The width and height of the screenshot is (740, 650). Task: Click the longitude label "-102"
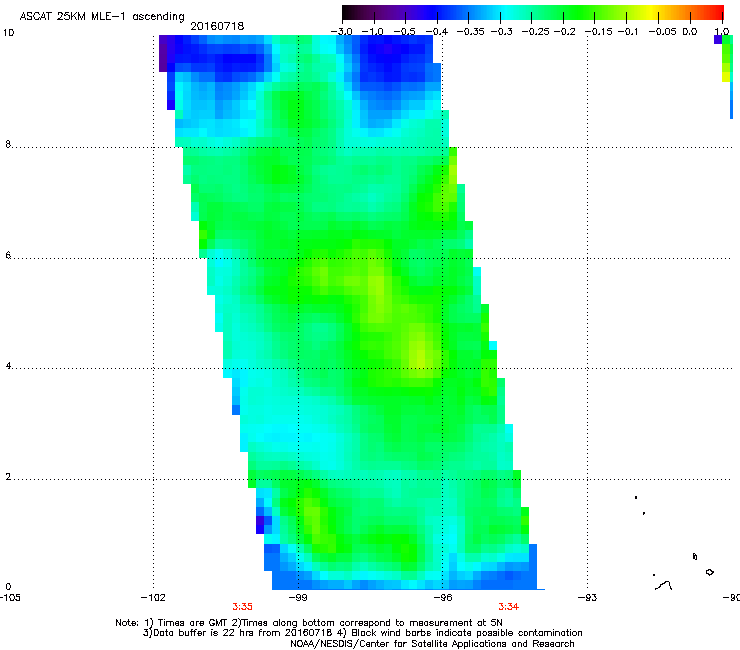coord(153,598)
